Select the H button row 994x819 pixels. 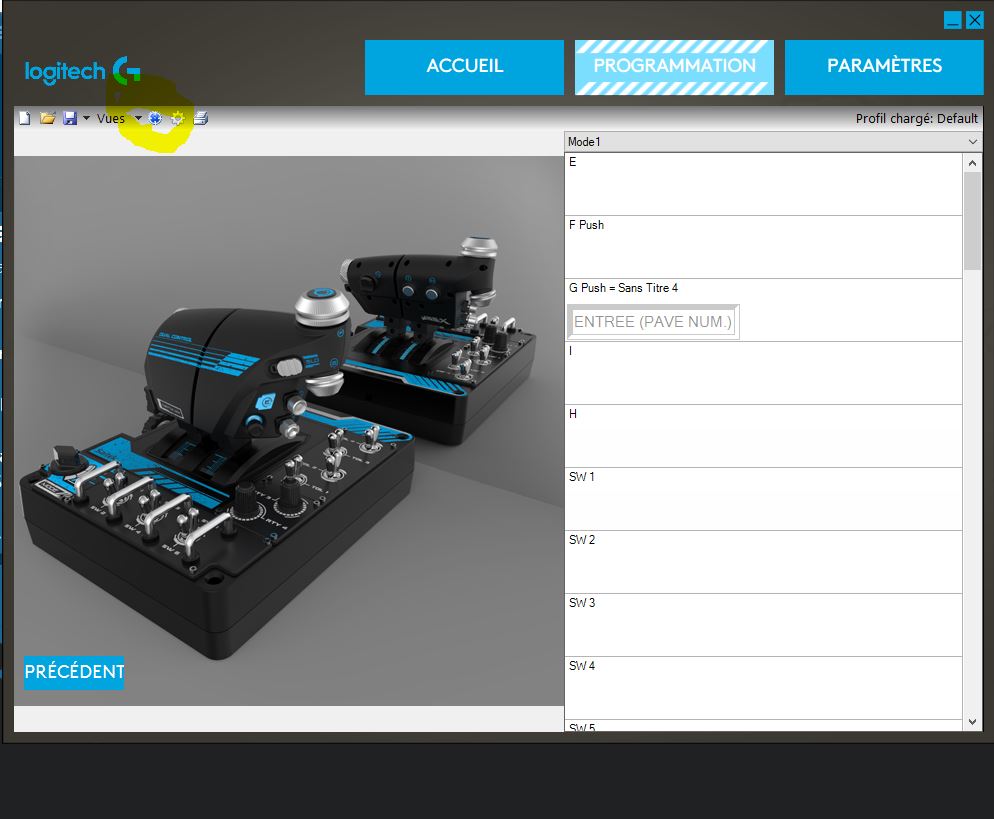pos(763,436)
